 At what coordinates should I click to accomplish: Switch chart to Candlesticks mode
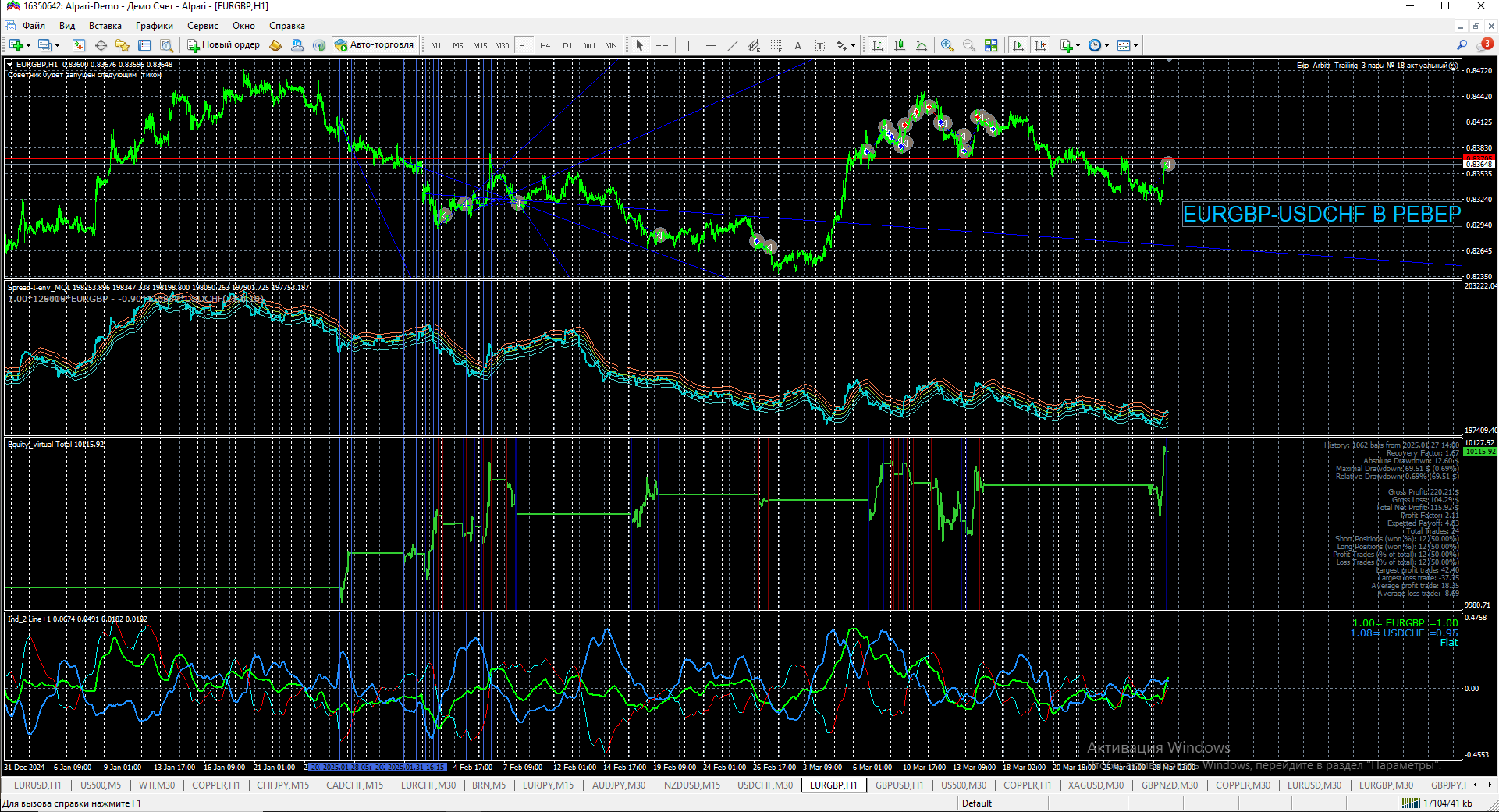coord(900,45)
